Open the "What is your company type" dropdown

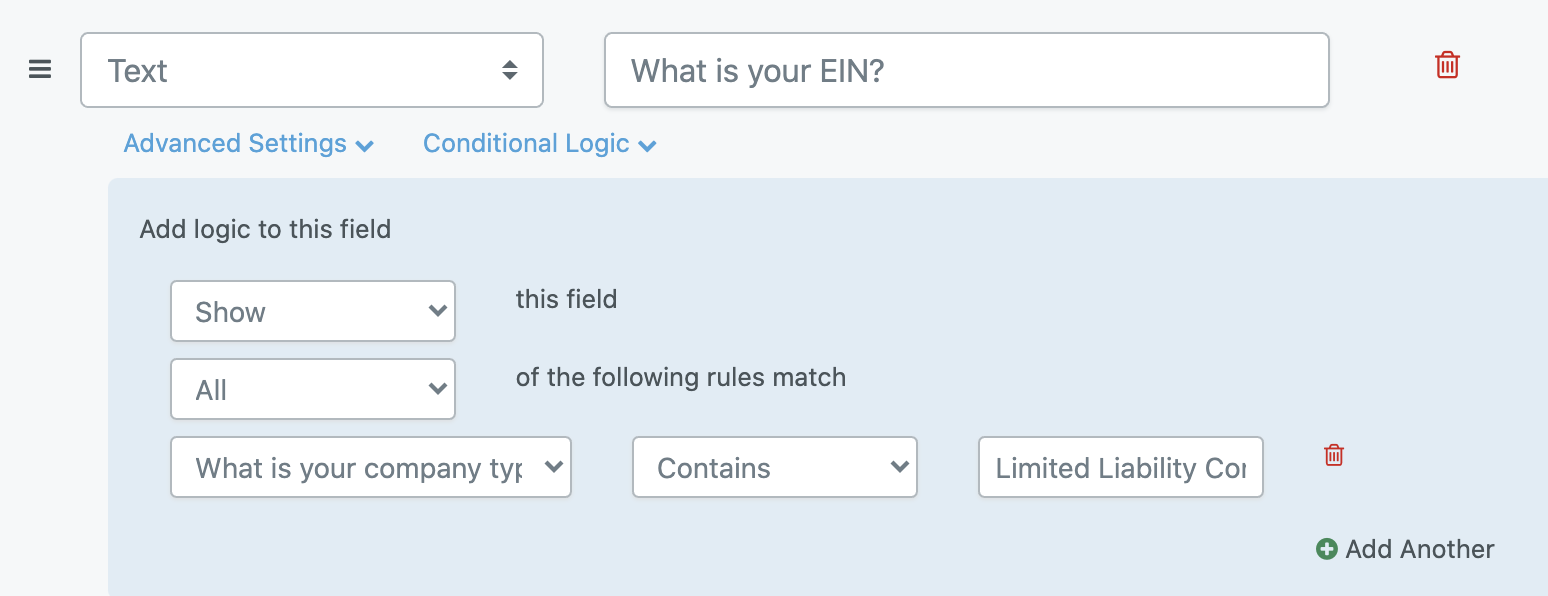(370, 467)
